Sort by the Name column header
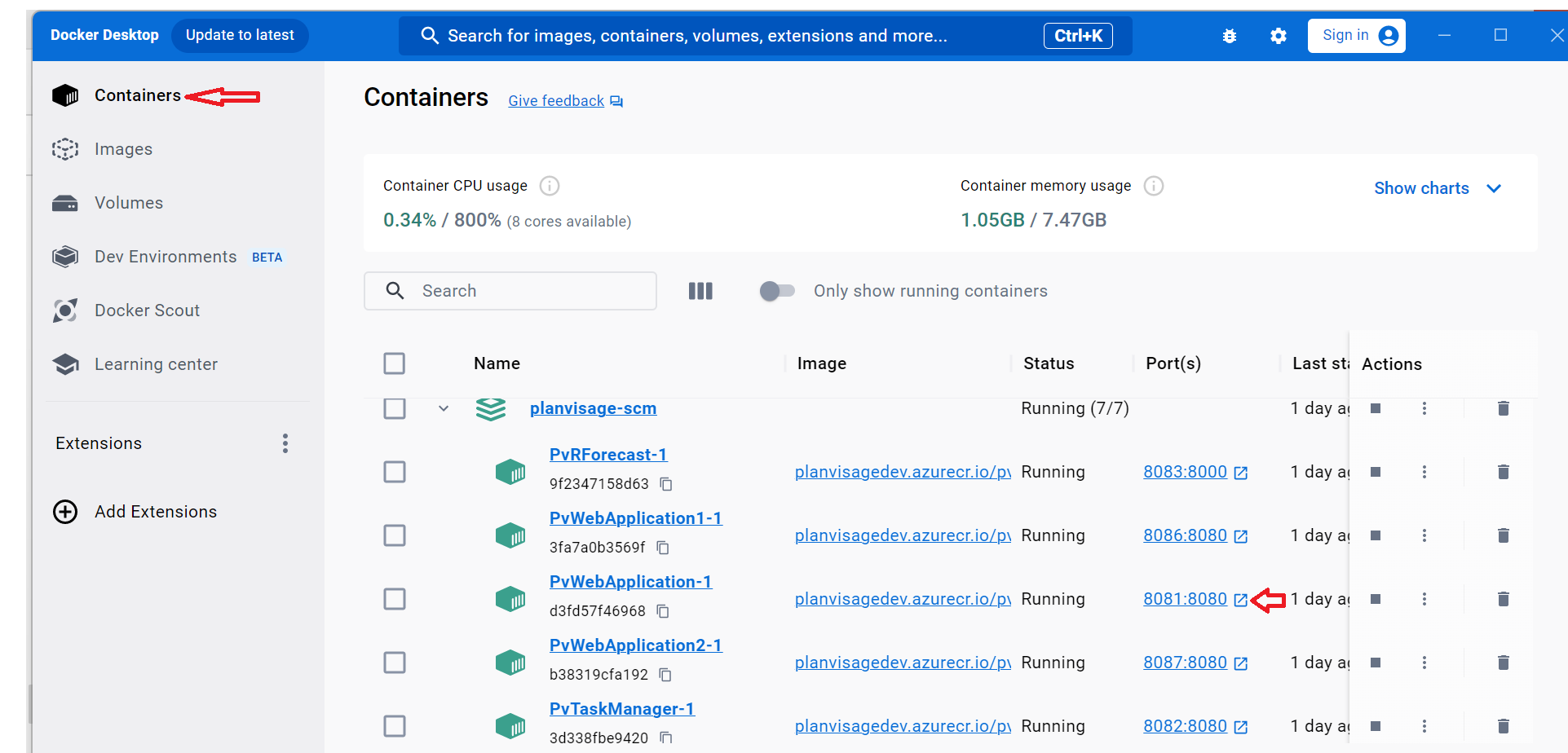 point(497,363)
